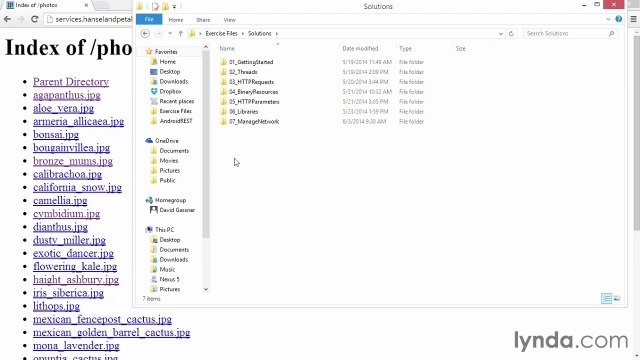Open the address bar history dropdown
640x360 pixels.
click(x=501, y=33)
